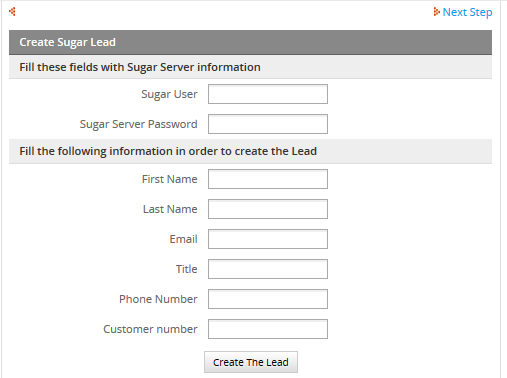The height and width of the screenshot is (378, 507).
Task: Click the Phone Number text box
Action: tap(268, 299)
